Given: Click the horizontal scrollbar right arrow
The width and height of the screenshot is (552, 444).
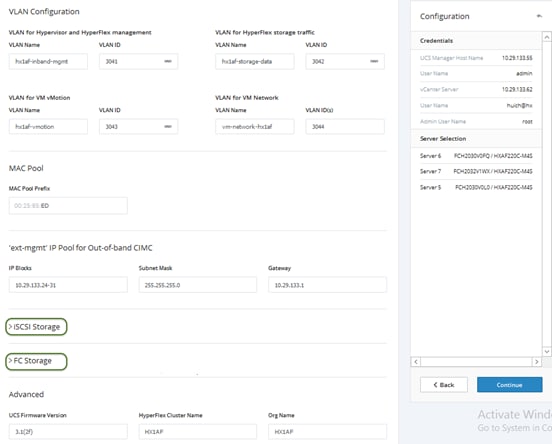Looking at the screenshot, I should 537,362.
